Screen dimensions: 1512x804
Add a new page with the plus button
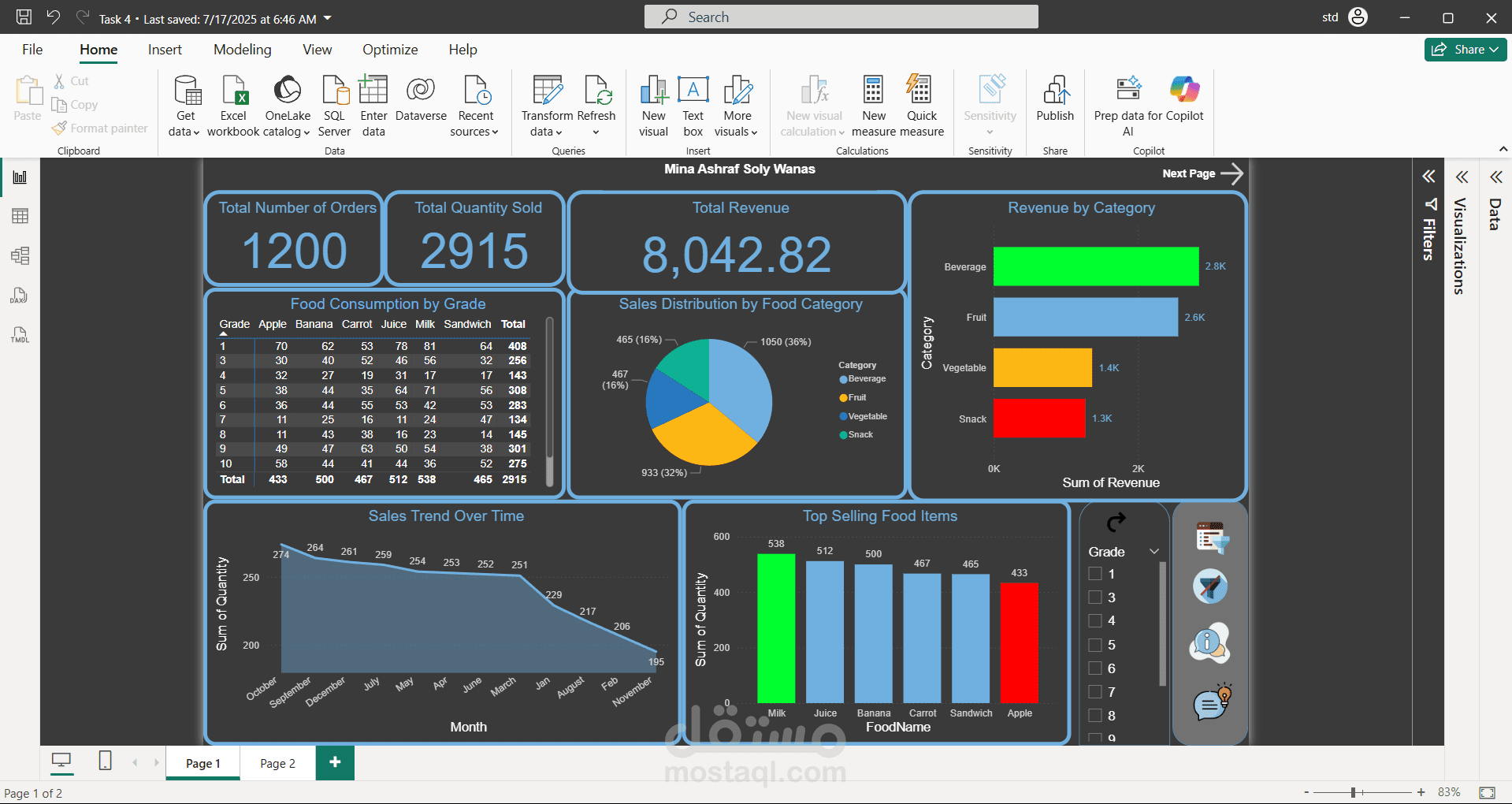[x=334, y=762]
